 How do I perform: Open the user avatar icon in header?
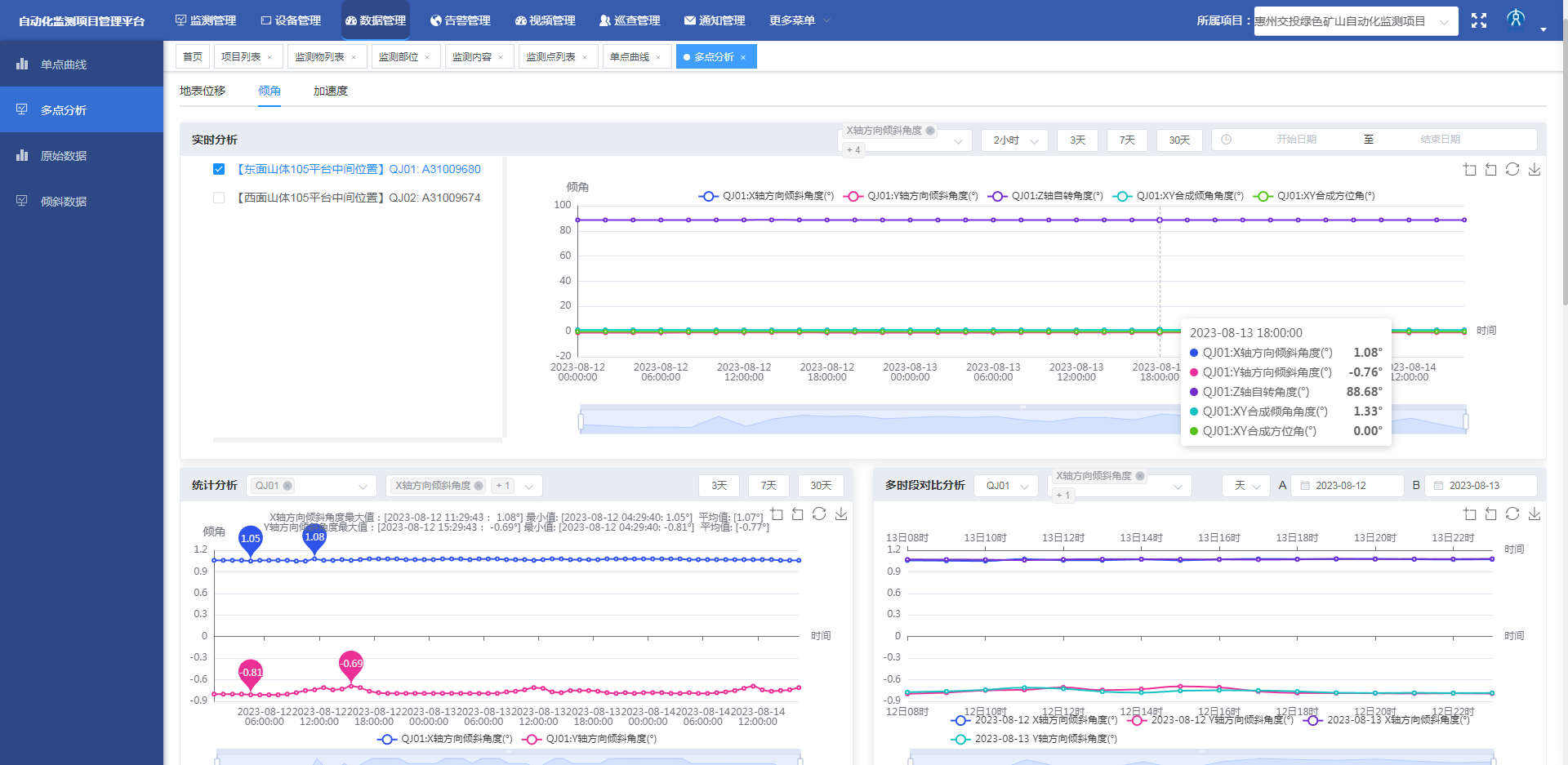point(1516,19)
